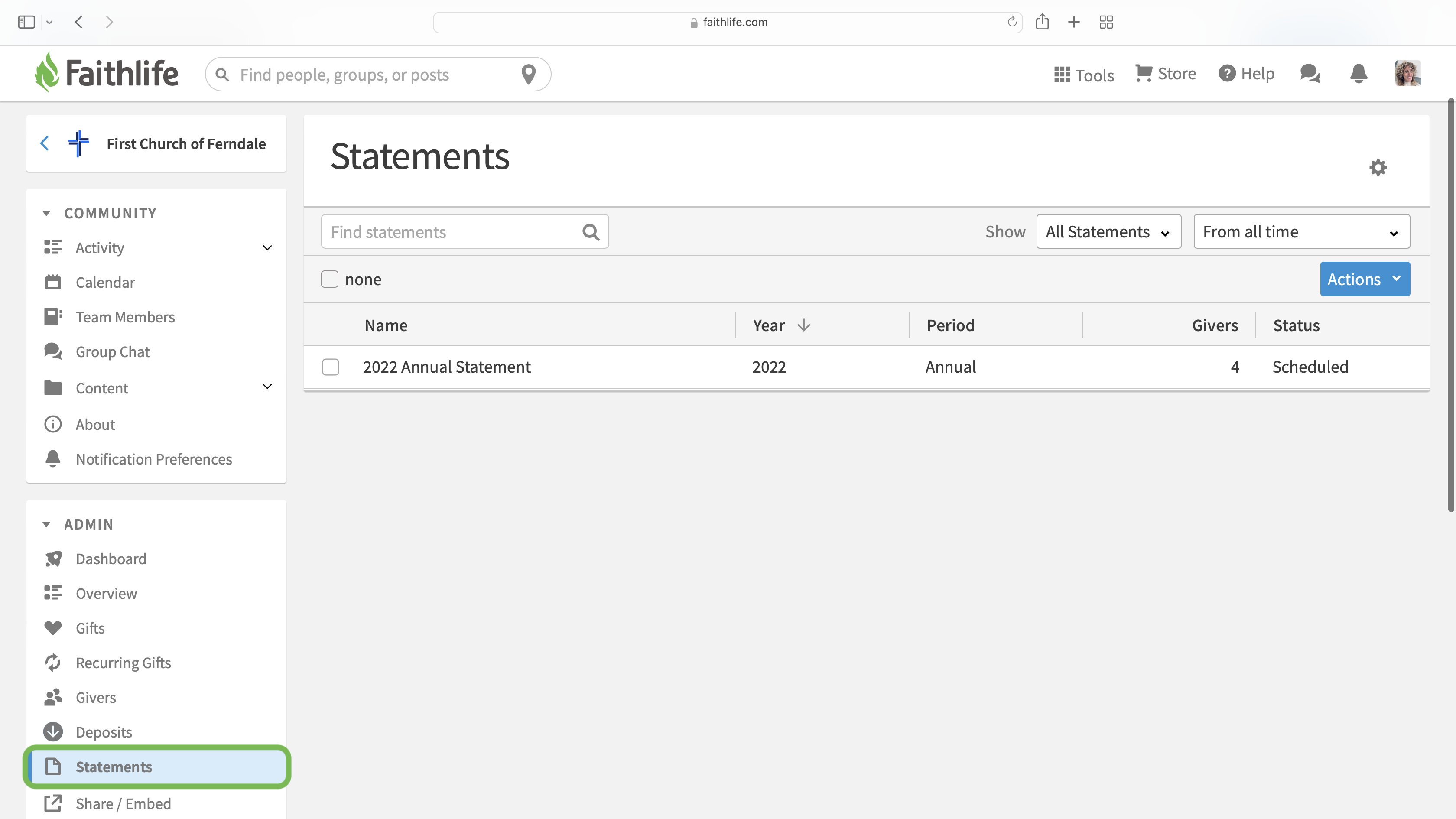Show Safari tab overview

pyautogui.click(x=1106, y=22)
